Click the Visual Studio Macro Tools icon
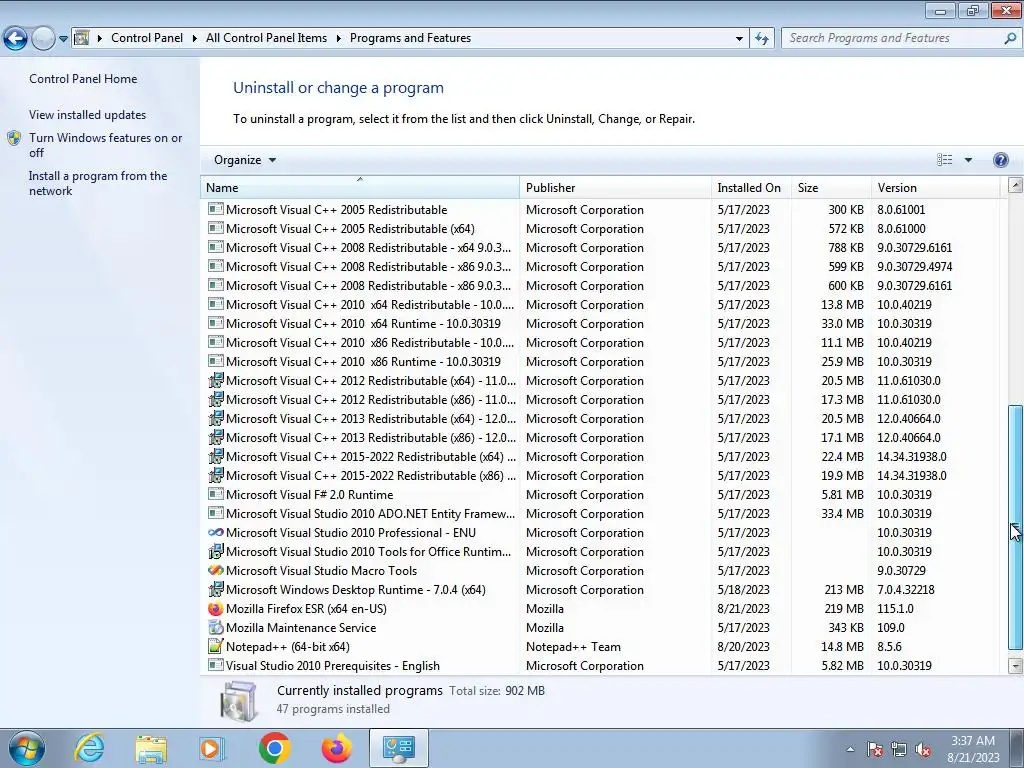Screen dimensions: 1024x768 [216, 570]
